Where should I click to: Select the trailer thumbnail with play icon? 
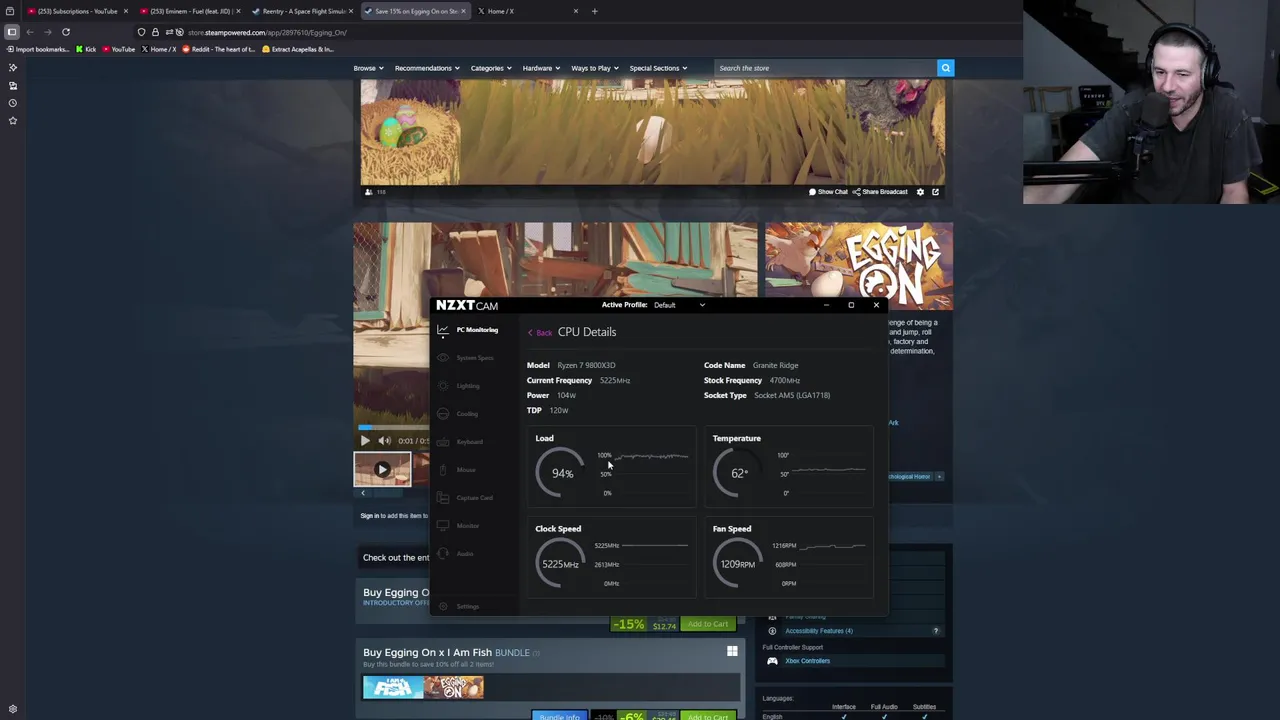tap(382, 469)
